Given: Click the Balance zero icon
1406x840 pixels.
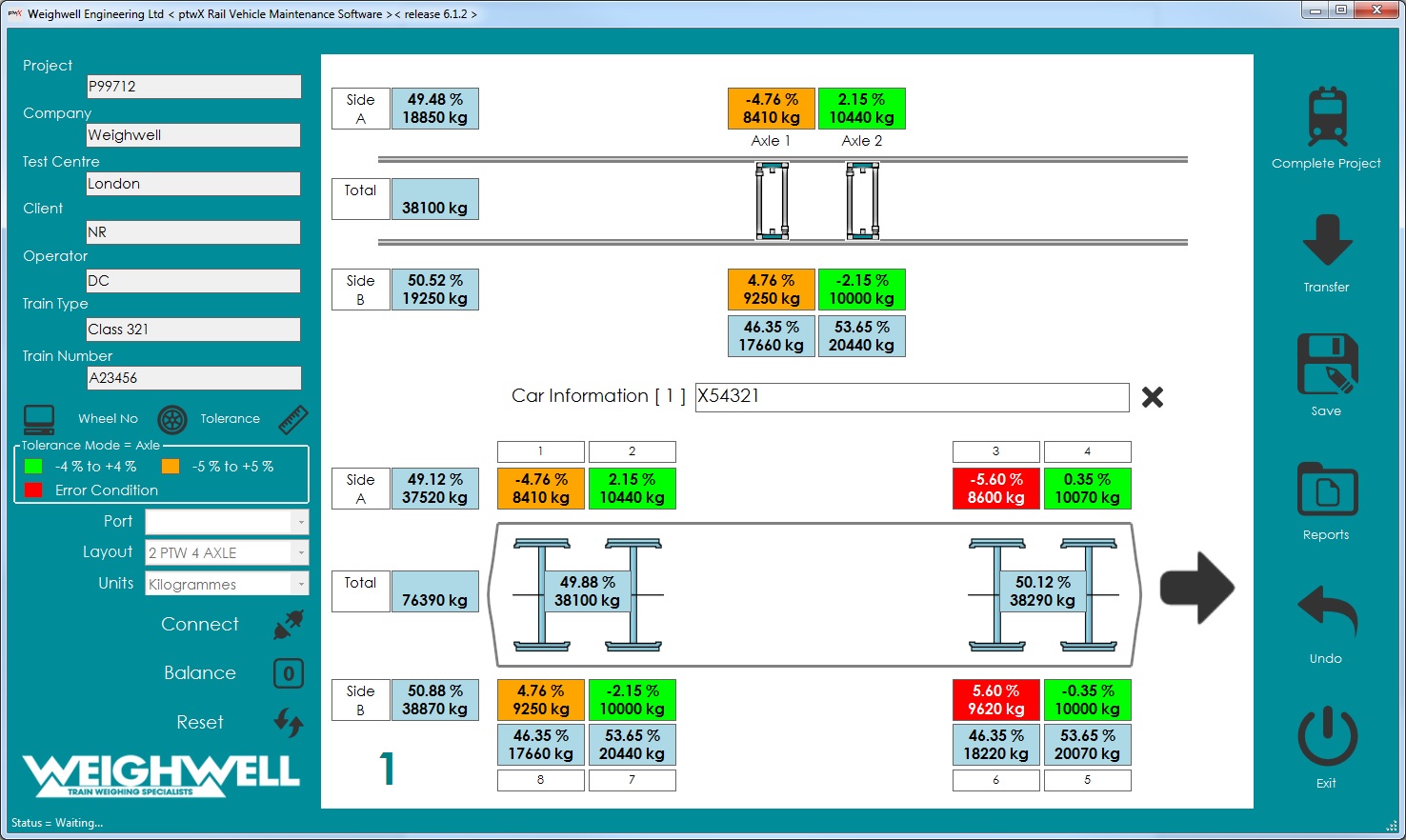Looking at the screenshot, I should coord(289,673).
